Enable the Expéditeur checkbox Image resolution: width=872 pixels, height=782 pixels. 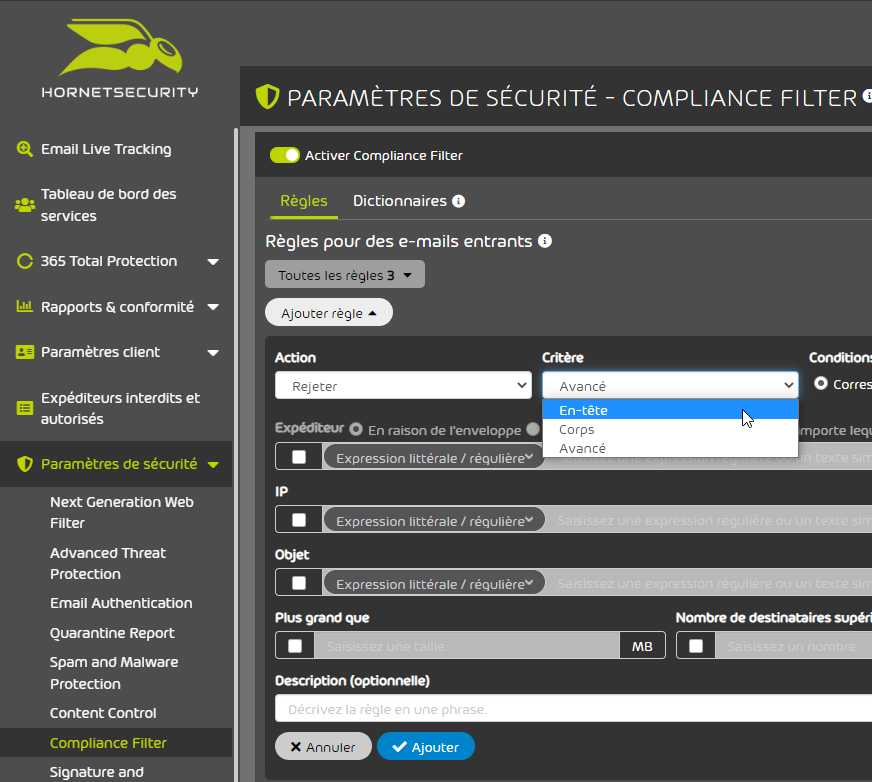(299, 457)
